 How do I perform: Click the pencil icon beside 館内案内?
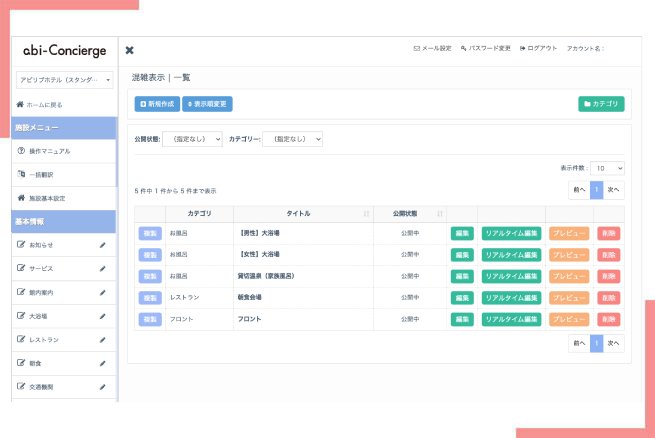[x=103, y=292]
